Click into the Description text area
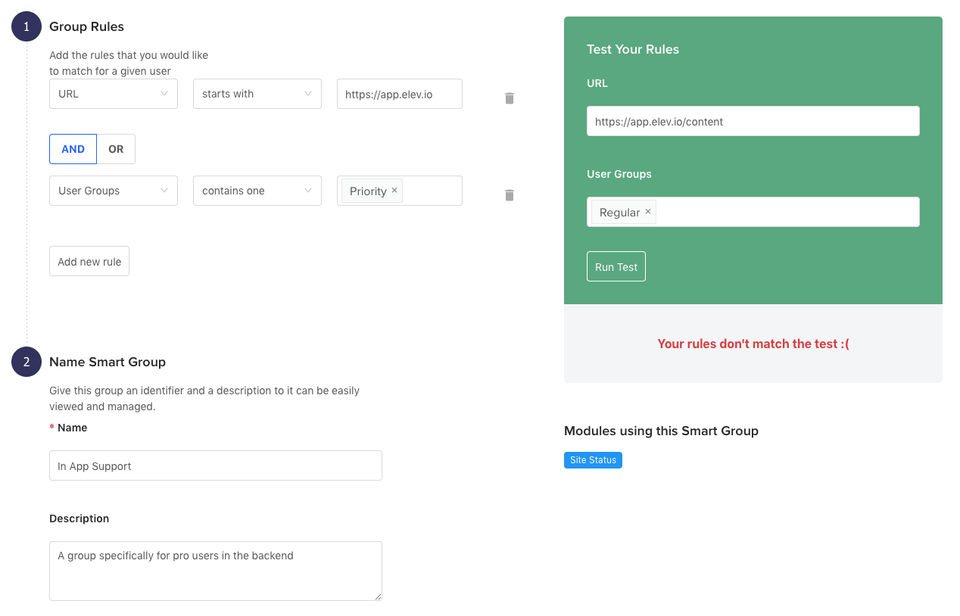Image resolution: width=960 pixels, height=616 pixels. click(x=215, y=571)
